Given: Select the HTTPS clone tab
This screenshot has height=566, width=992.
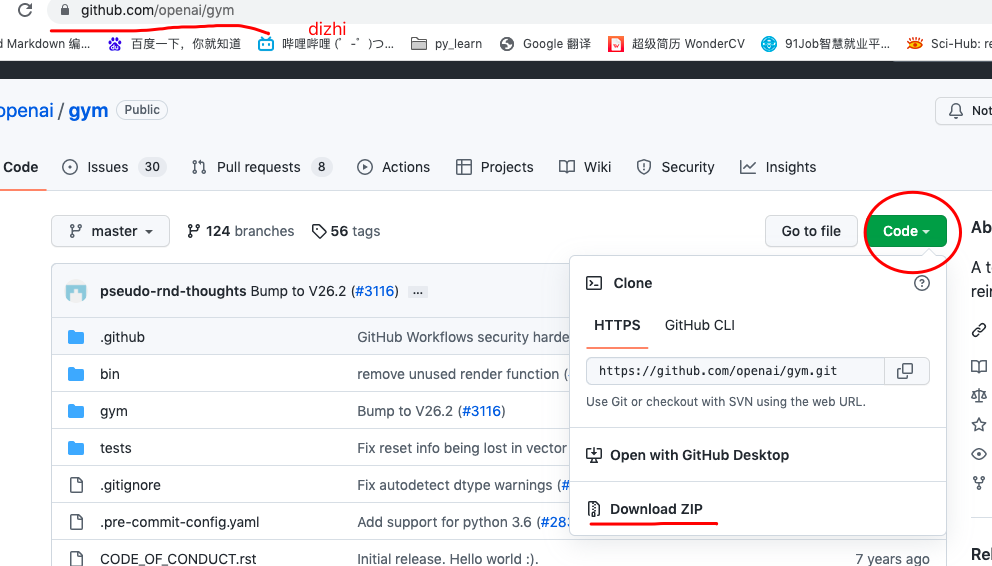Looking at the screenshot, I should [617, 325].
